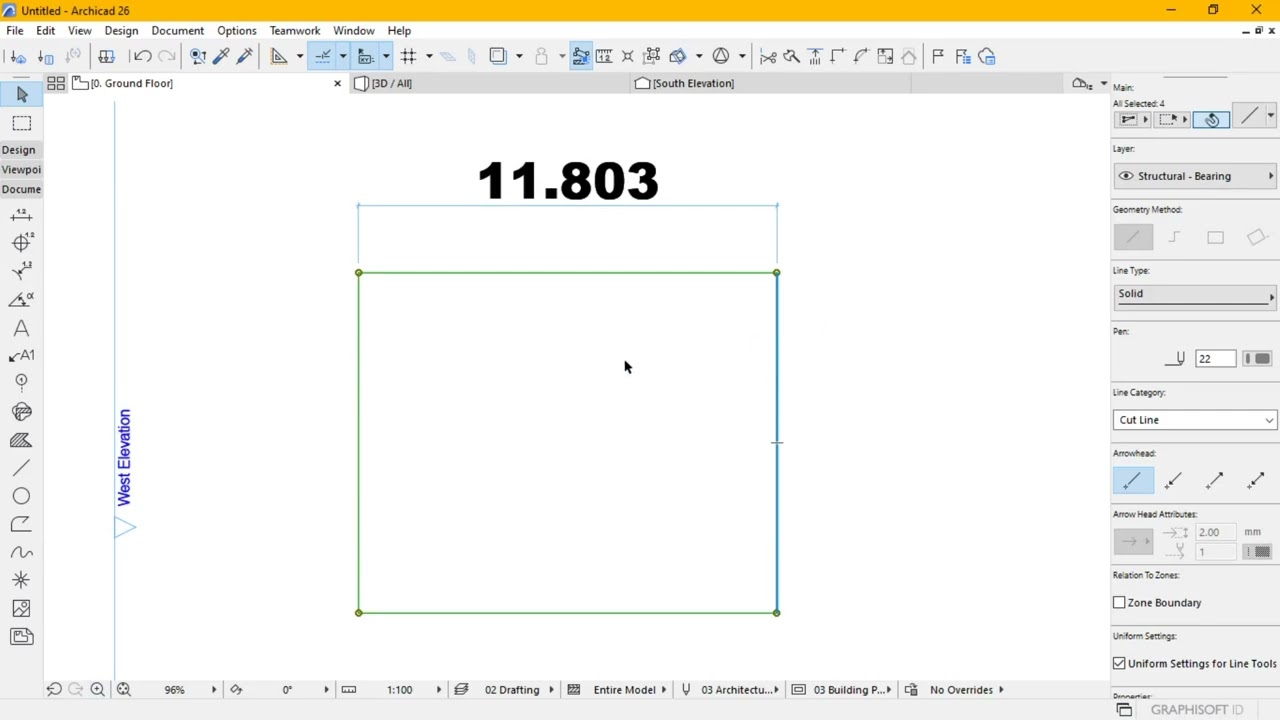Toggle Zone Boundary checkbox

(1119, 602)
